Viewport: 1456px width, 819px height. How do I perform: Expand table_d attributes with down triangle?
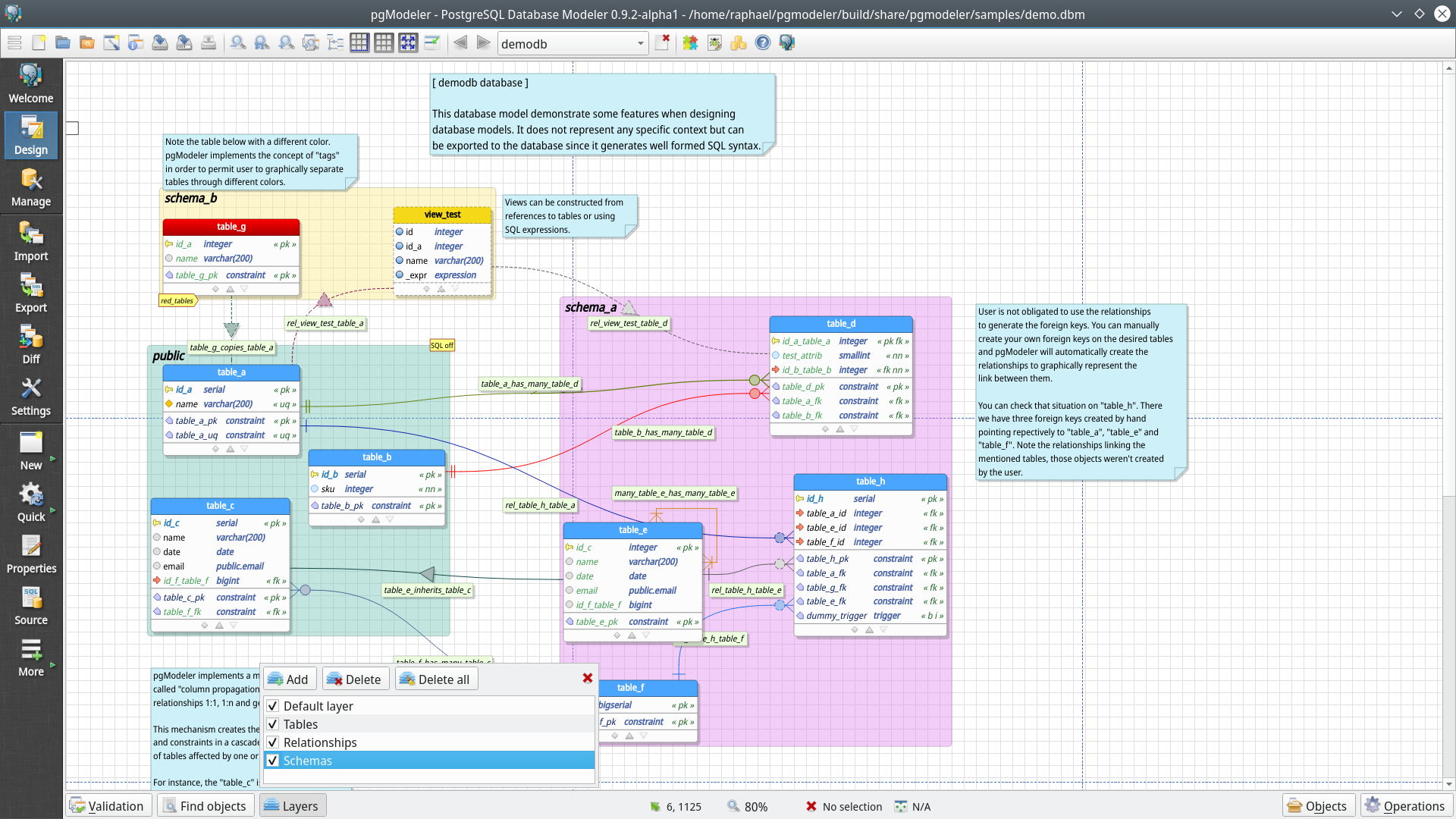pos(854,428)
